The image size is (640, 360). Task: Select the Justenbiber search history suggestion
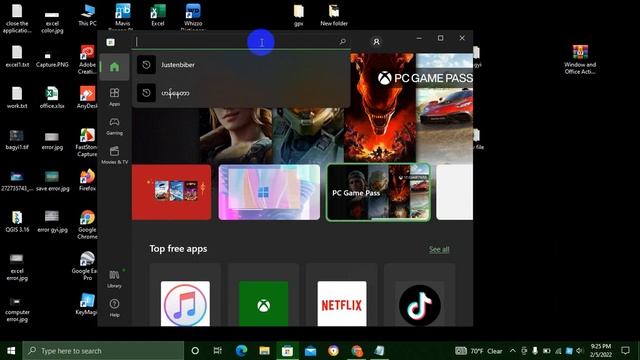[241, 65]
